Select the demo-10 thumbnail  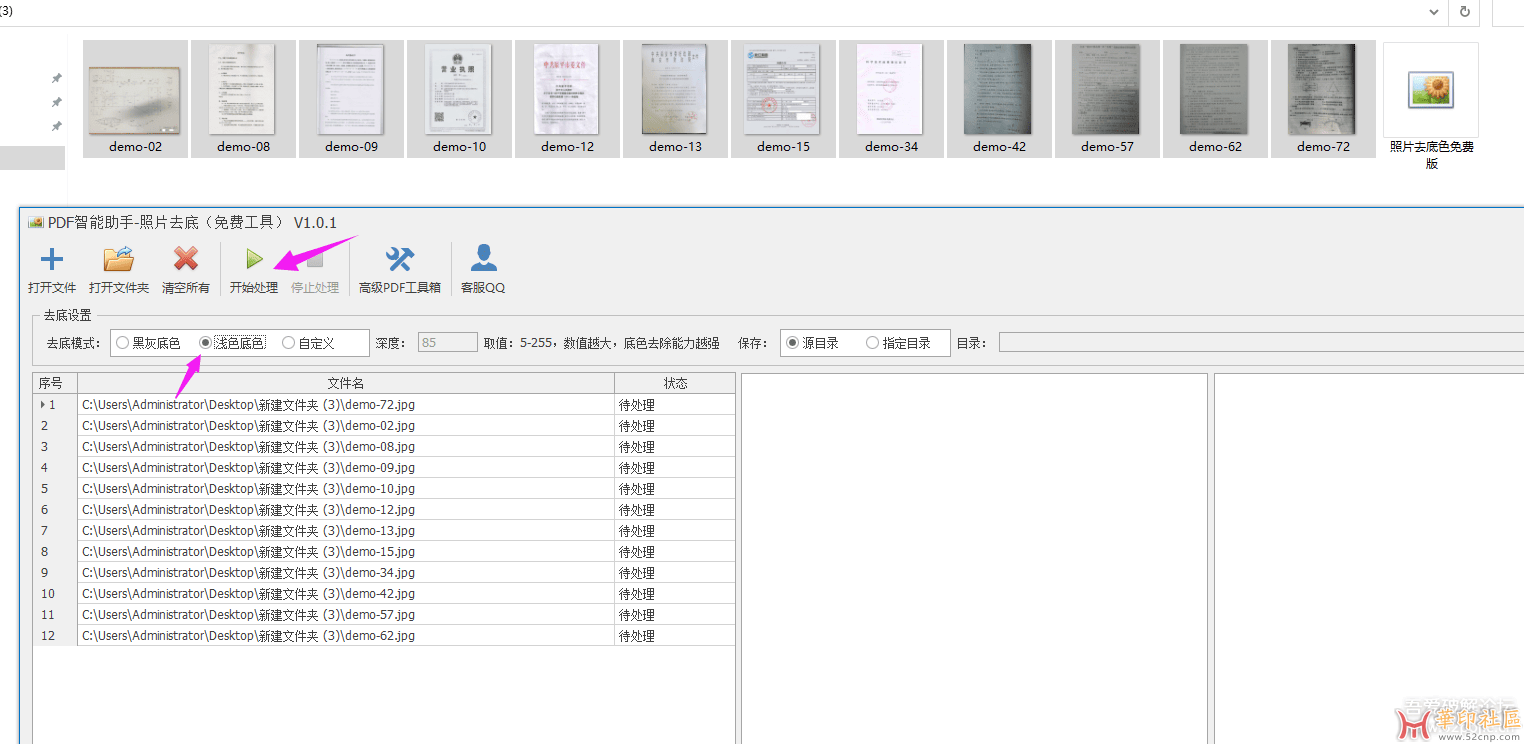point(459,90)
